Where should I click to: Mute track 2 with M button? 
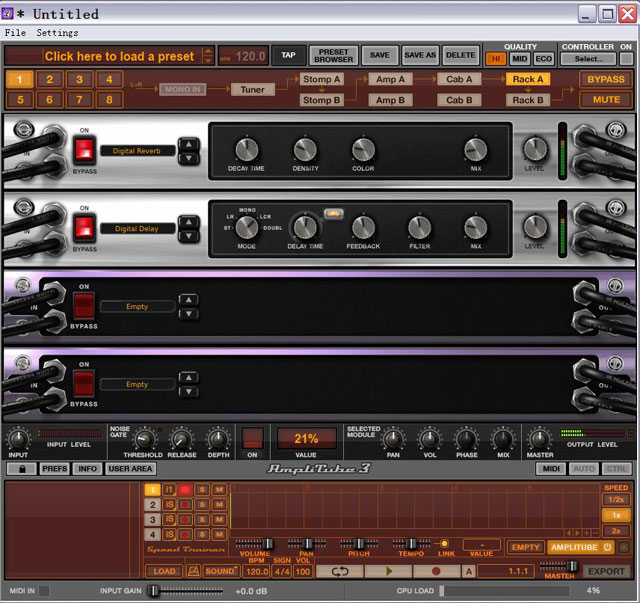click(219, 505)
